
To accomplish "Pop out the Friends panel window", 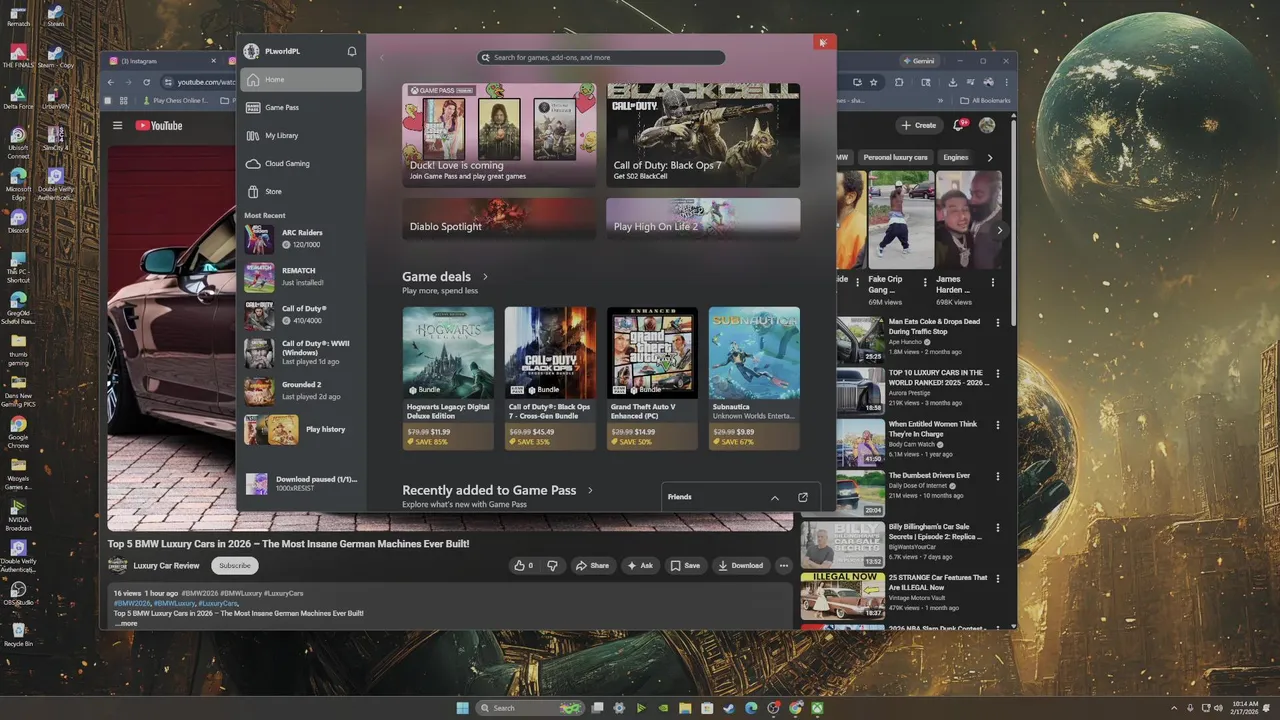I will coord(802,497).
